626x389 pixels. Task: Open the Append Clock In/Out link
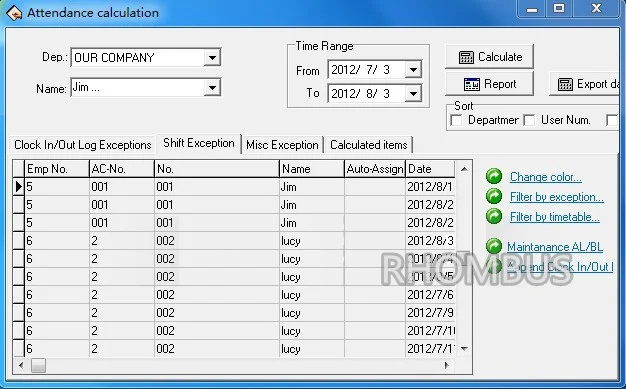(x=560, y=267)
